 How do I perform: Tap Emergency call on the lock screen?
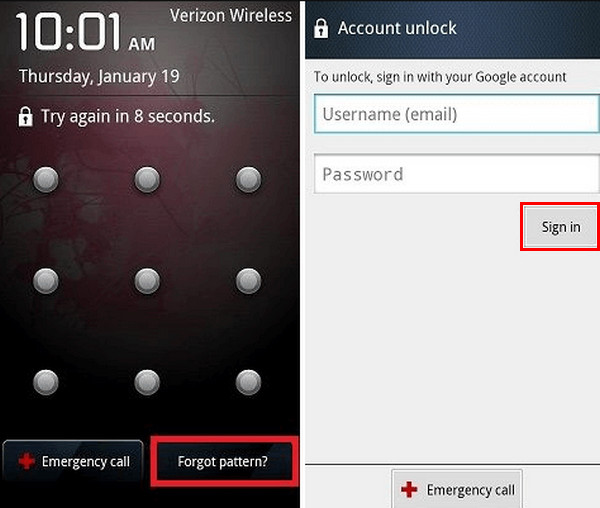(x=73, y=461)
